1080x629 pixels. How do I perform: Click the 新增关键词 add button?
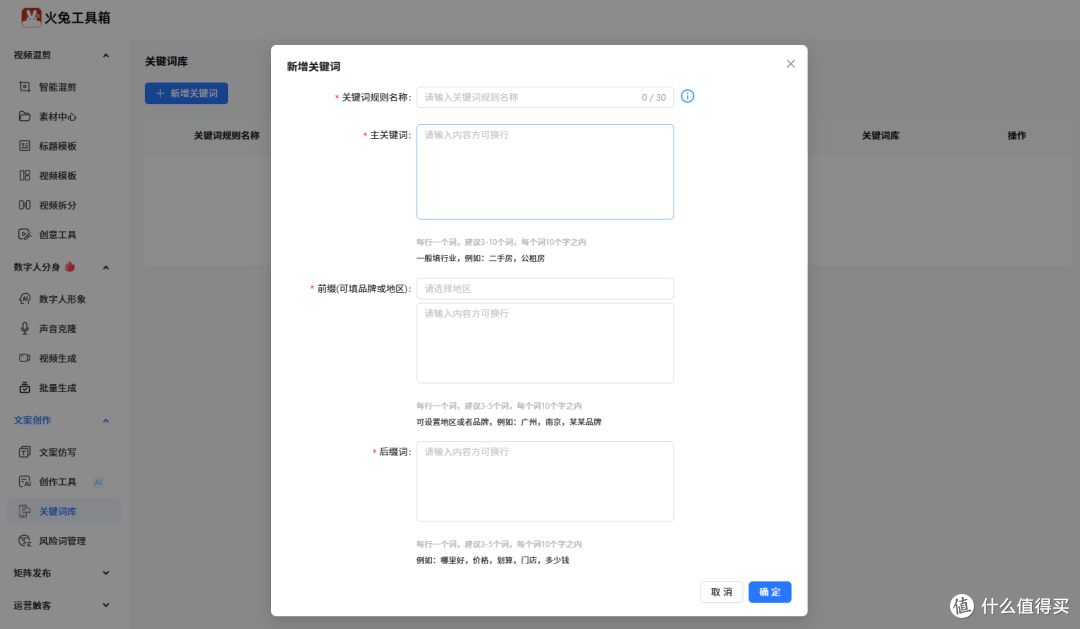pos(186,93)
